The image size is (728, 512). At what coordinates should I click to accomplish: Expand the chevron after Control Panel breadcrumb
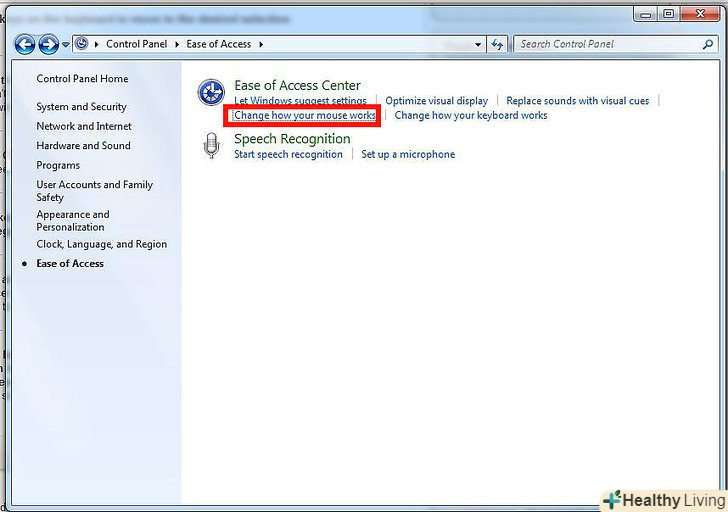(177, 45)
